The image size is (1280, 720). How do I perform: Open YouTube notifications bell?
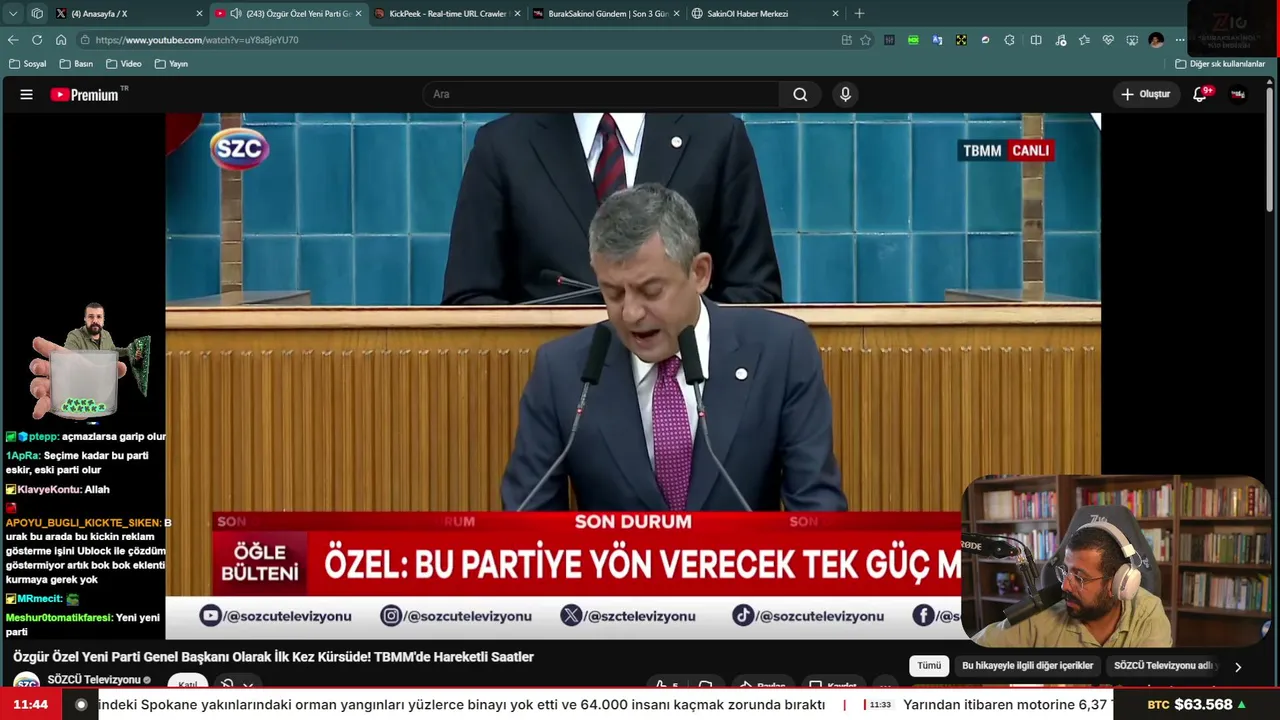coord(1200,94)
